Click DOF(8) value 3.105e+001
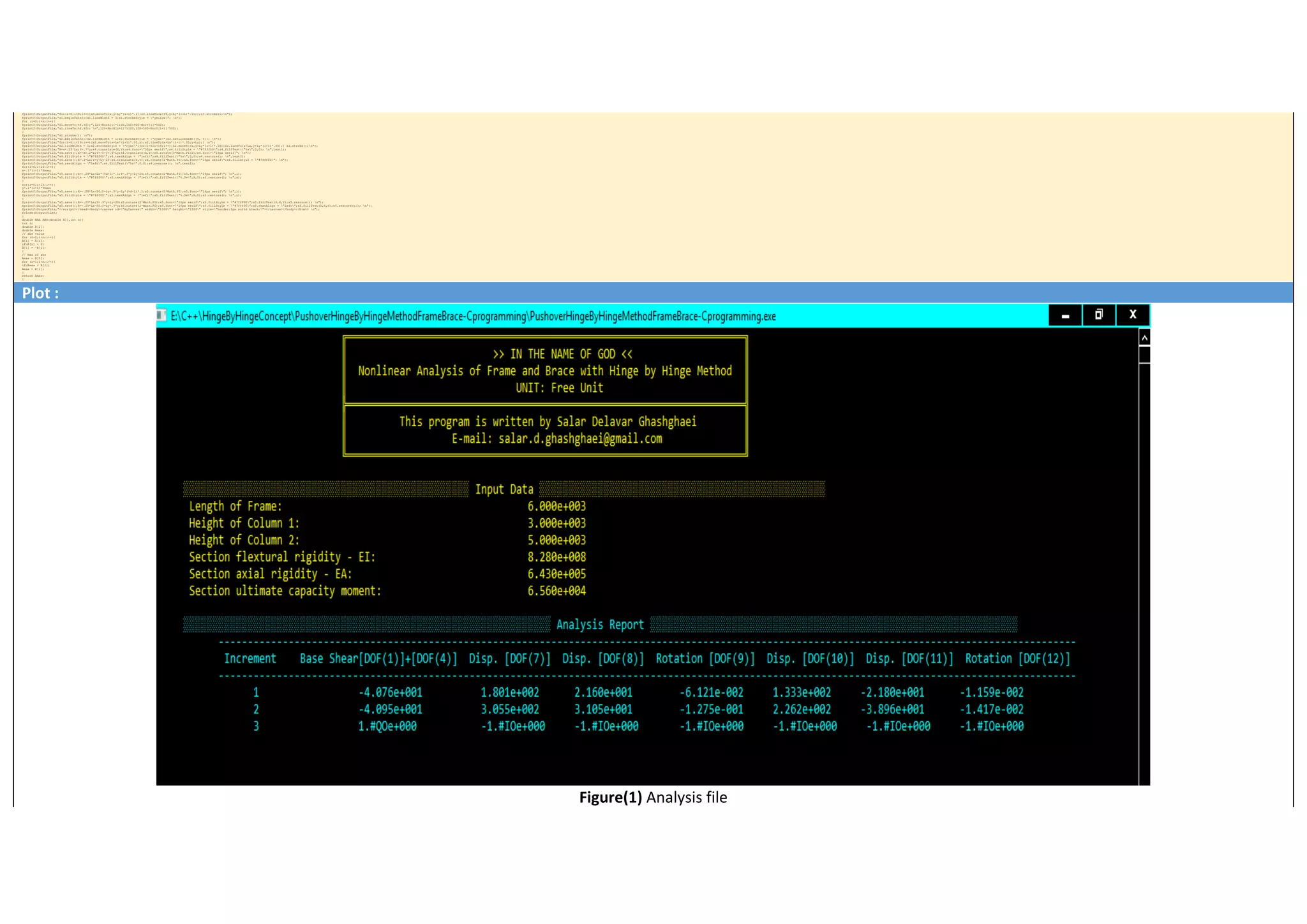 603,710
